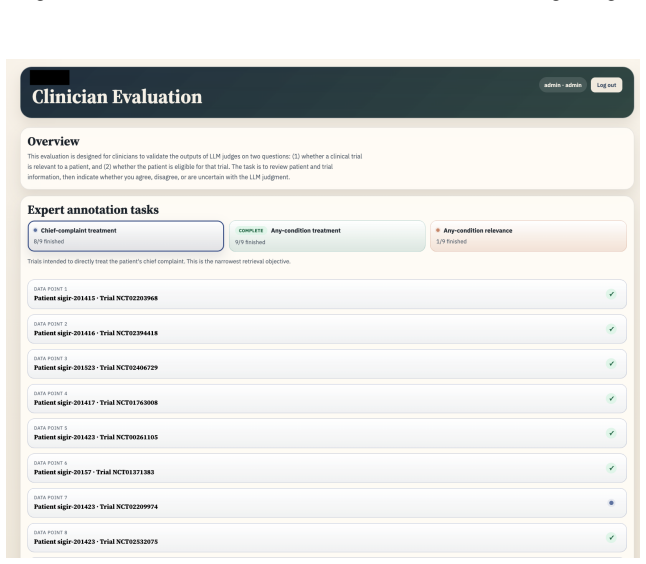Open Data Point 8 trial NCT02532075 row

coord(327,538)
